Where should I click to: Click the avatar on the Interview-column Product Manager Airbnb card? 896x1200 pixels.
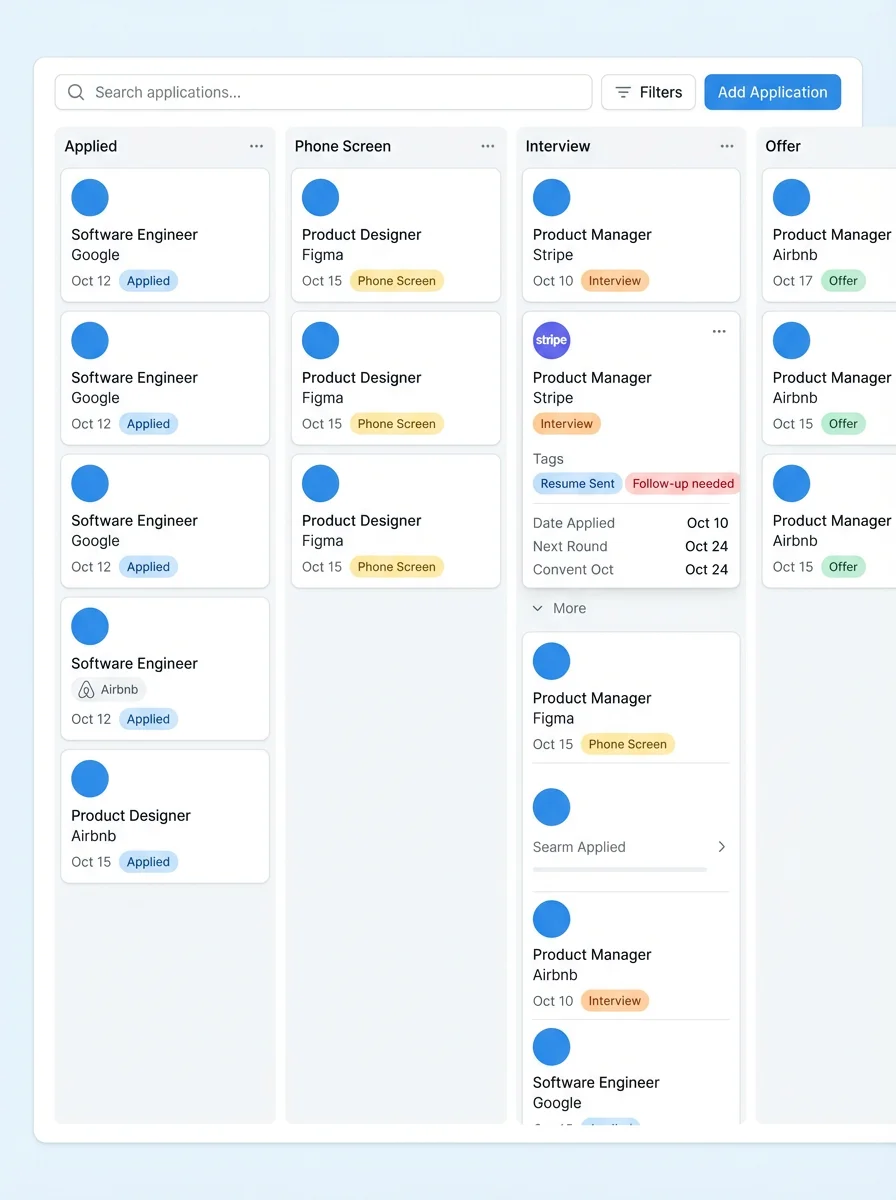(x=551, y=919)
